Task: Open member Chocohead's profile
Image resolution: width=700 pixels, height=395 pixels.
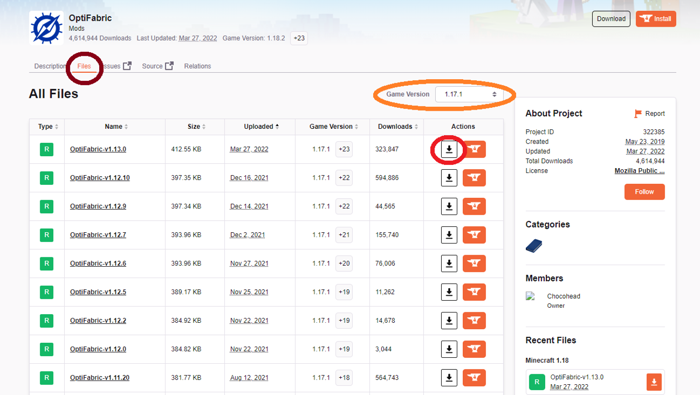Action: 563,296
